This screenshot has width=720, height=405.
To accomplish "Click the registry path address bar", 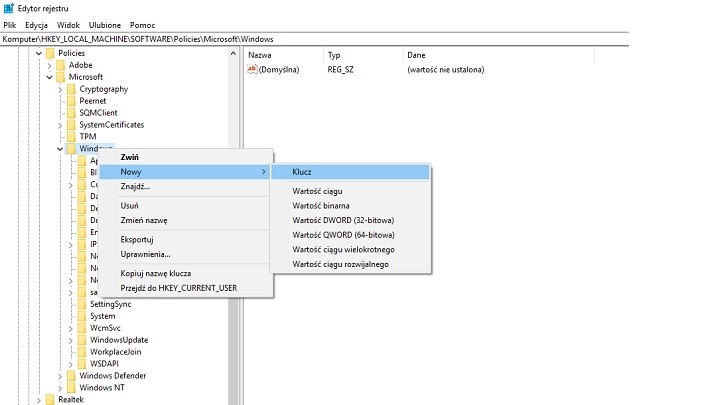I will point(315,39).
